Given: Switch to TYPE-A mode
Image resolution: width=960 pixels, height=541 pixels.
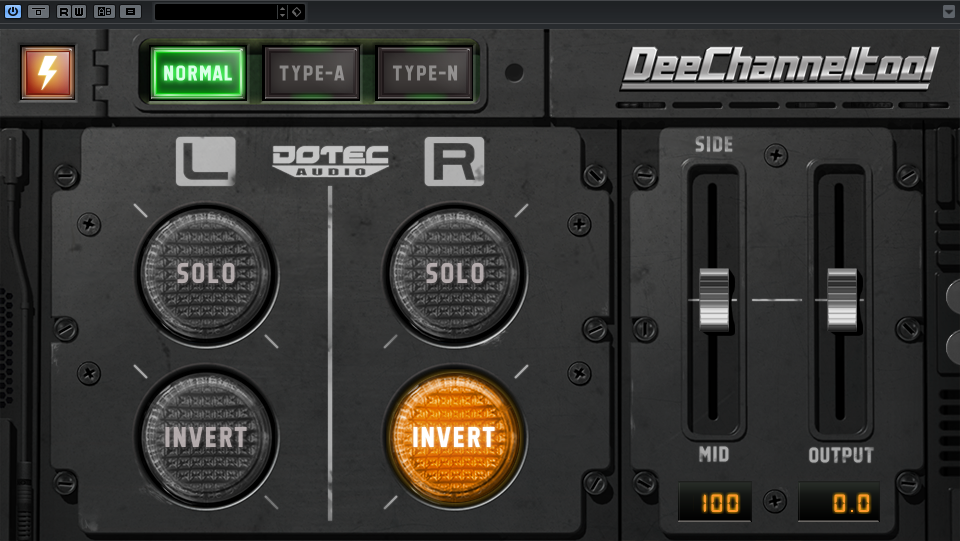Looking at the screenshot, I should [x=312, y=73].
